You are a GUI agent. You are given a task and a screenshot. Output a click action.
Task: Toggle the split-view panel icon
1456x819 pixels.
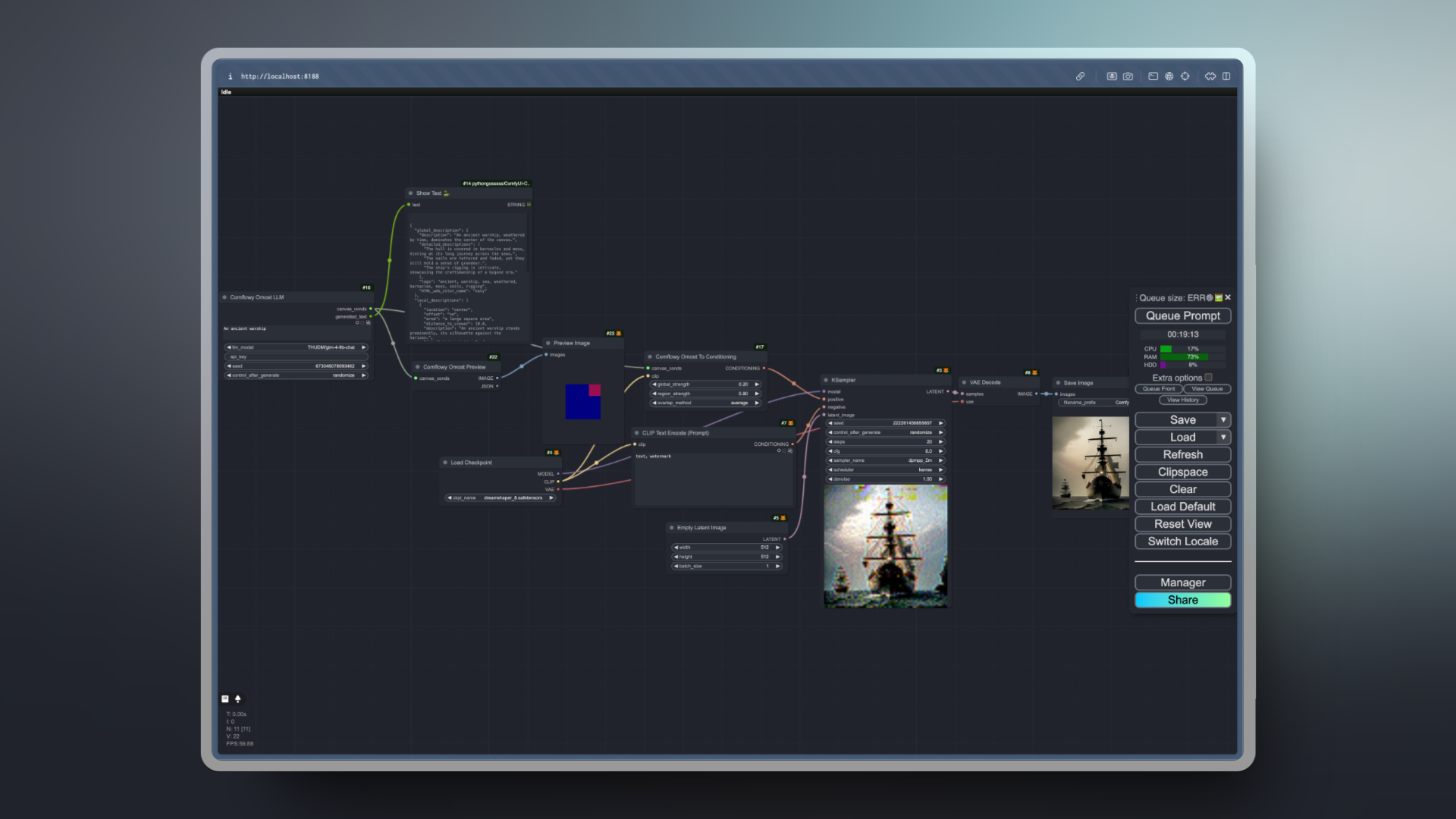[x=1226, y=77]
